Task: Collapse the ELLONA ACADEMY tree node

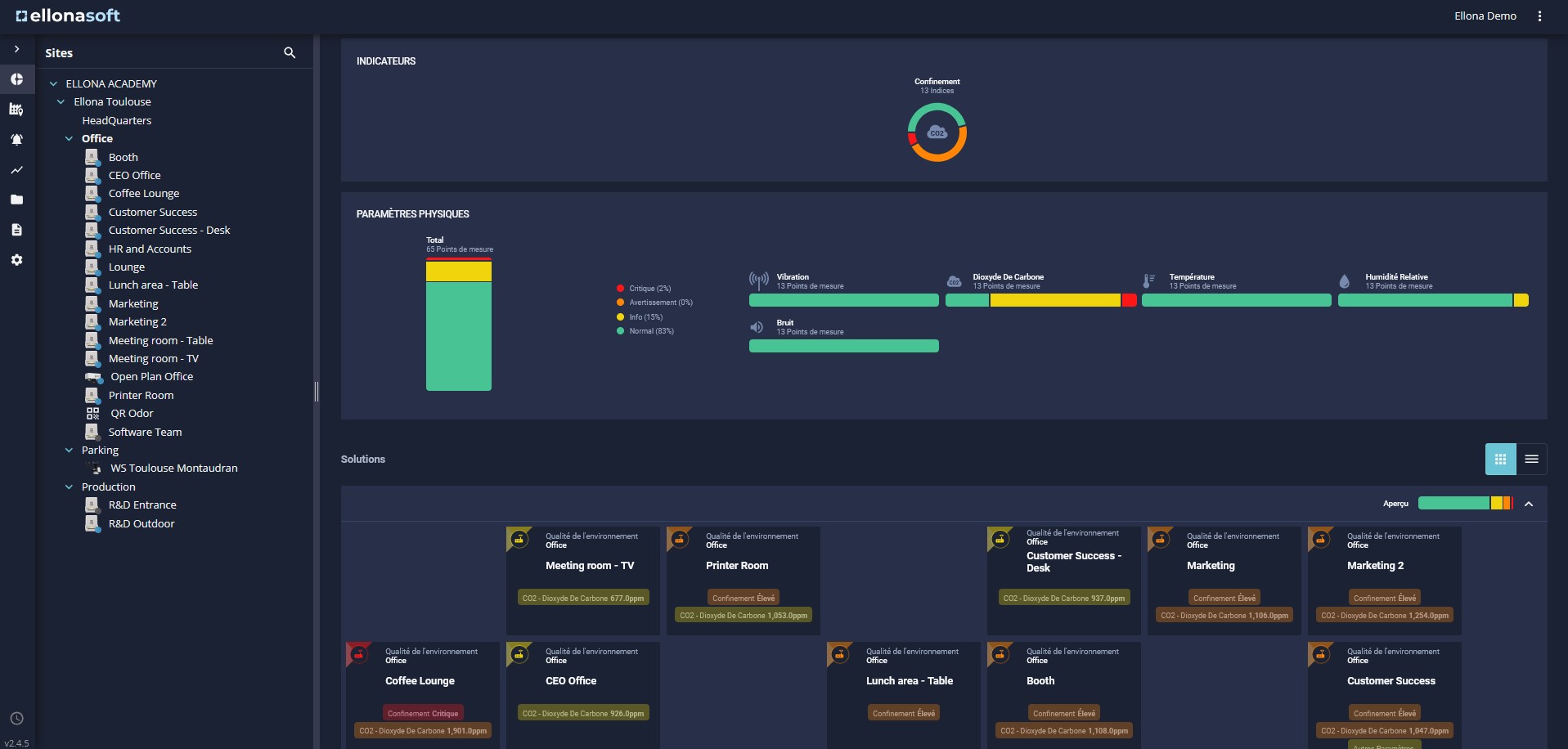Action: click(53, 83)
